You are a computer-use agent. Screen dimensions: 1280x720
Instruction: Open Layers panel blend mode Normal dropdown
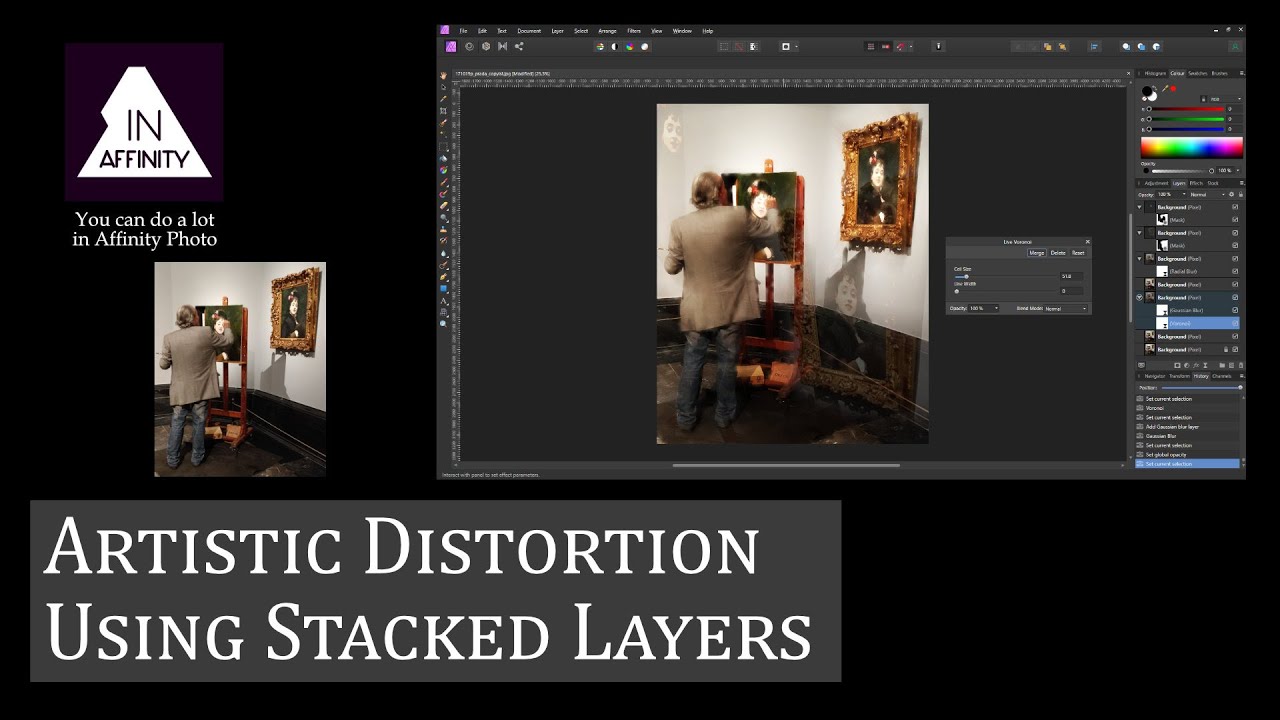[x=1208, y=194]
